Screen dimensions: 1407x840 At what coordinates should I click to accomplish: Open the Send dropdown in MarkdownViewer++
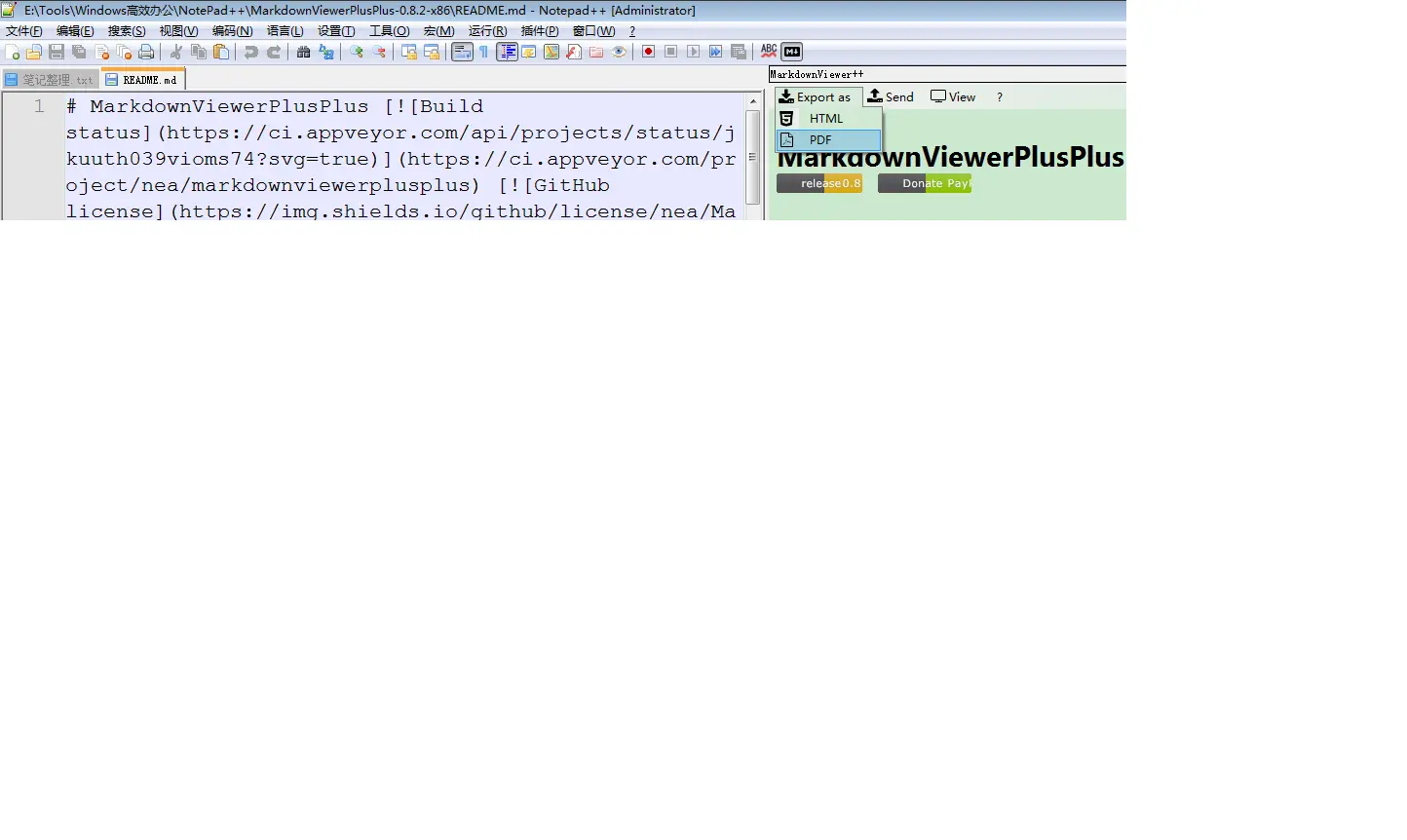click(x=891, y=96)
